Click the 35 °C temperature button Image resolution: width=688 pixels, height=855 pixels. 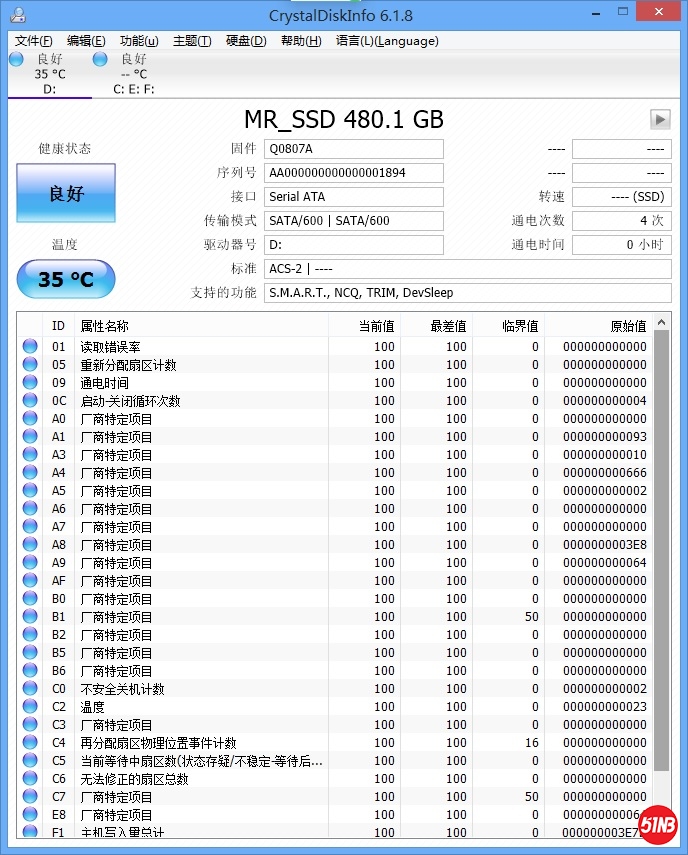coord(66,279)
